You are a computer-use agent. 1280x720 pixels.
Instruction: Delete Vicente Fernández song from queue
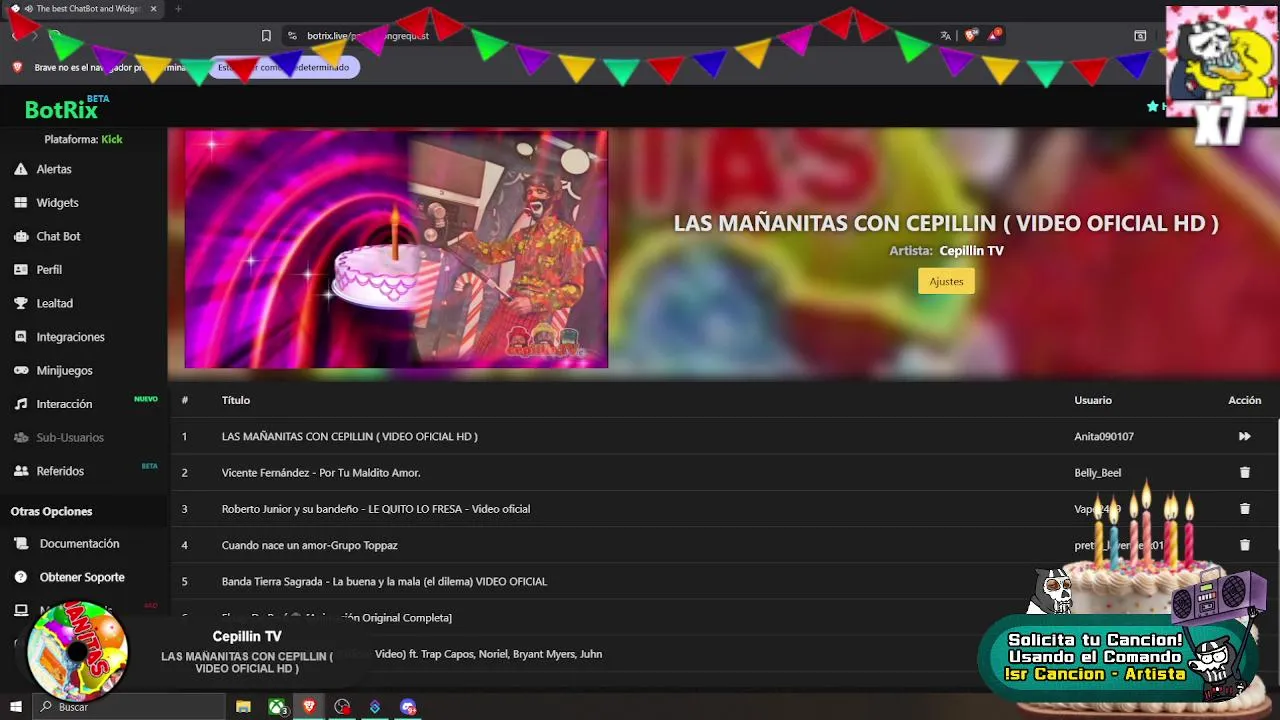coord(1244,472)
